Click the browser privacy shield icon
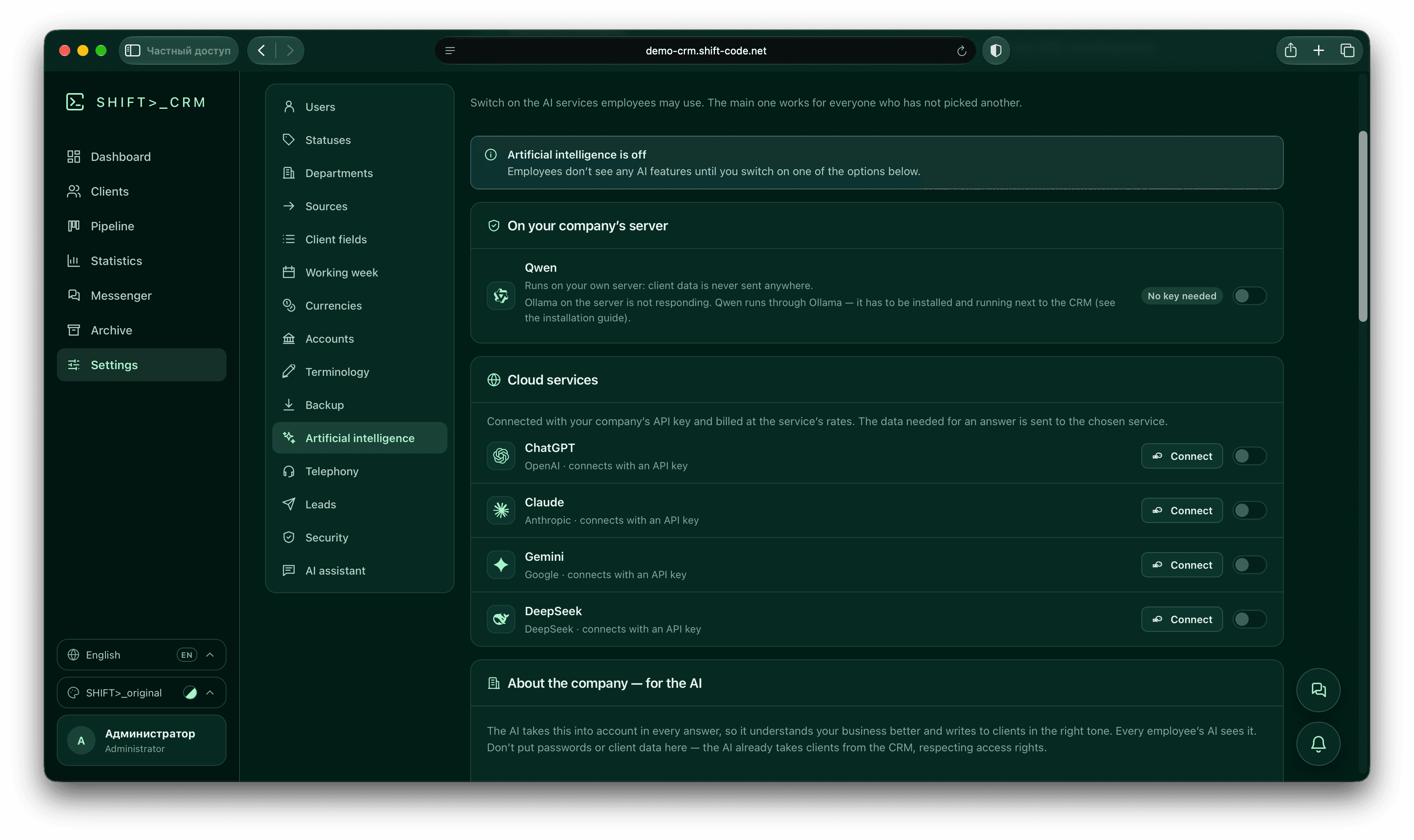 pos(995,50)
